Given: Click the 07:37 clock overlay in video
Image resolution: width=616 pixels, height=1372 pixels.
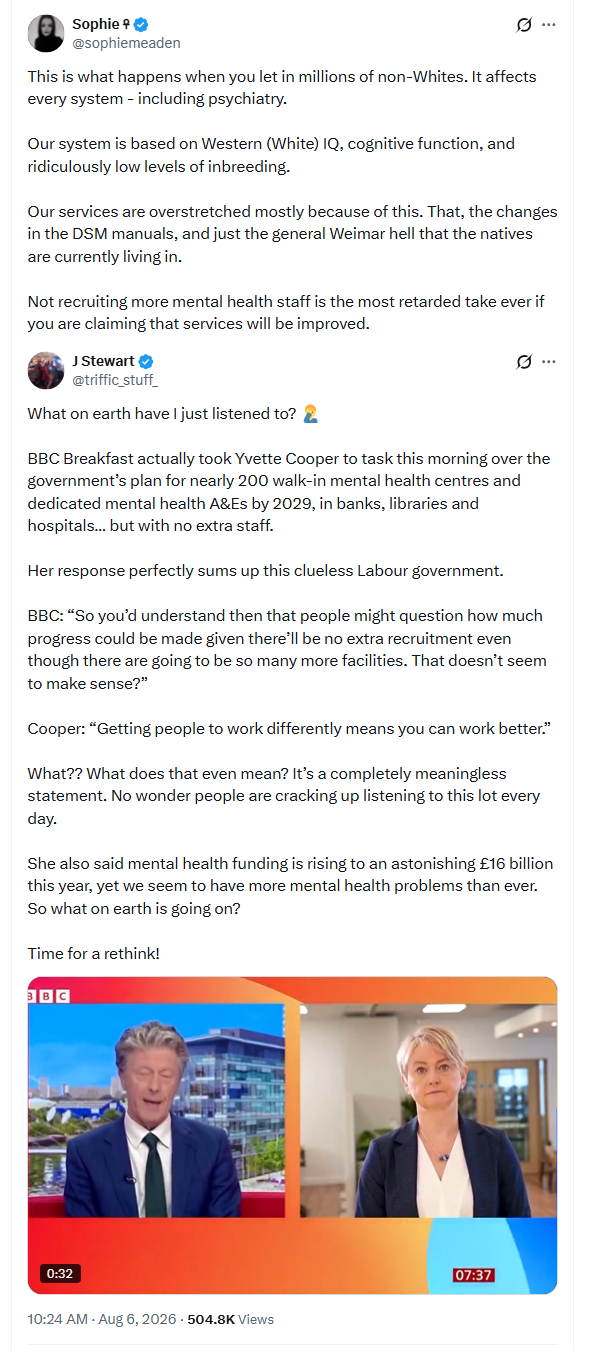Looking at the screenshot, I should click(x=473, y=1275).
